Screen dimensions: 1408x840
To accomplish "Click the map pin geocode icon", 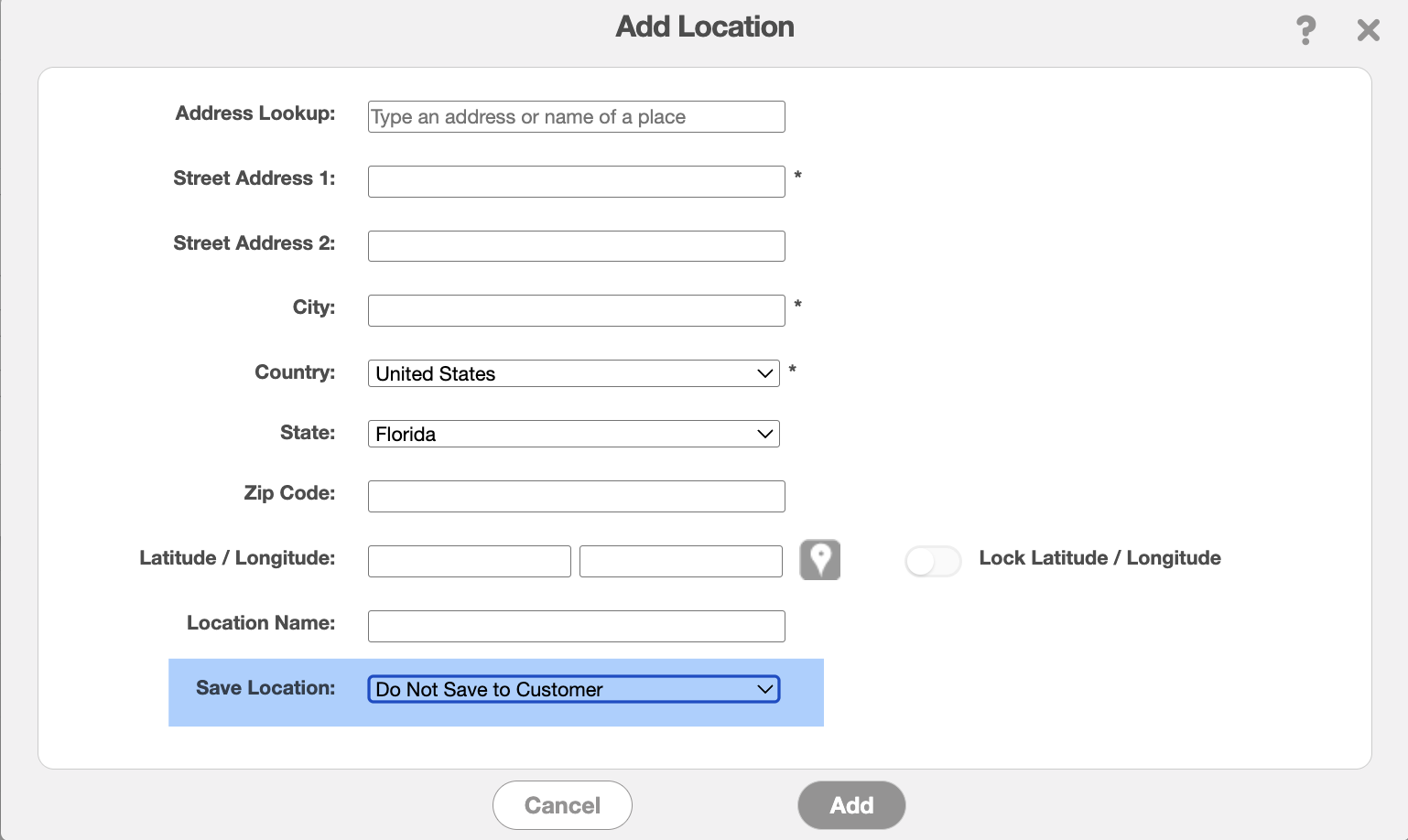I will click(820, 560).
